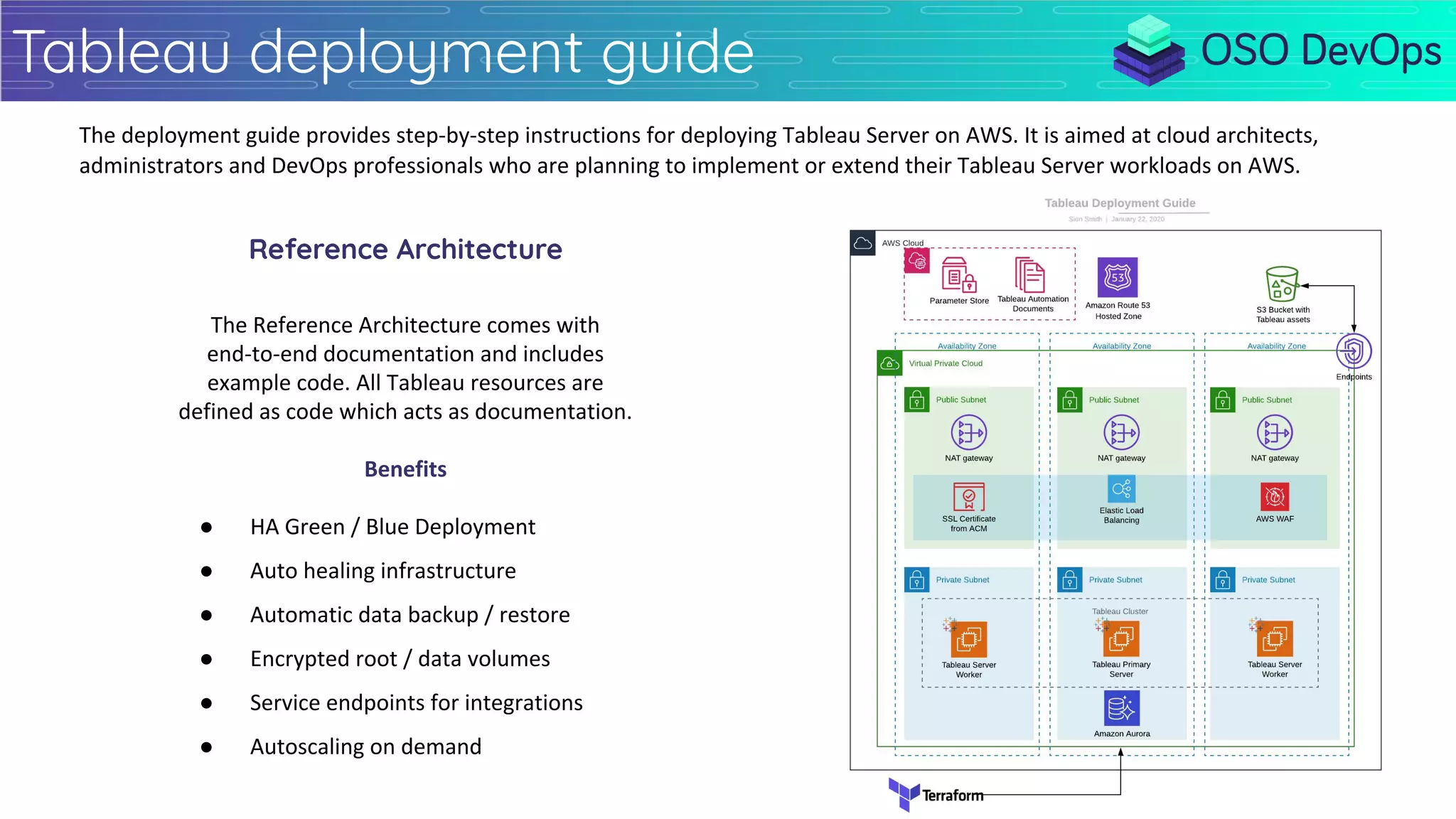The height and width of the screenshot is (819, 1456).
Task: Click the OSO DevOps cube logo
Action: (1149, 51)
